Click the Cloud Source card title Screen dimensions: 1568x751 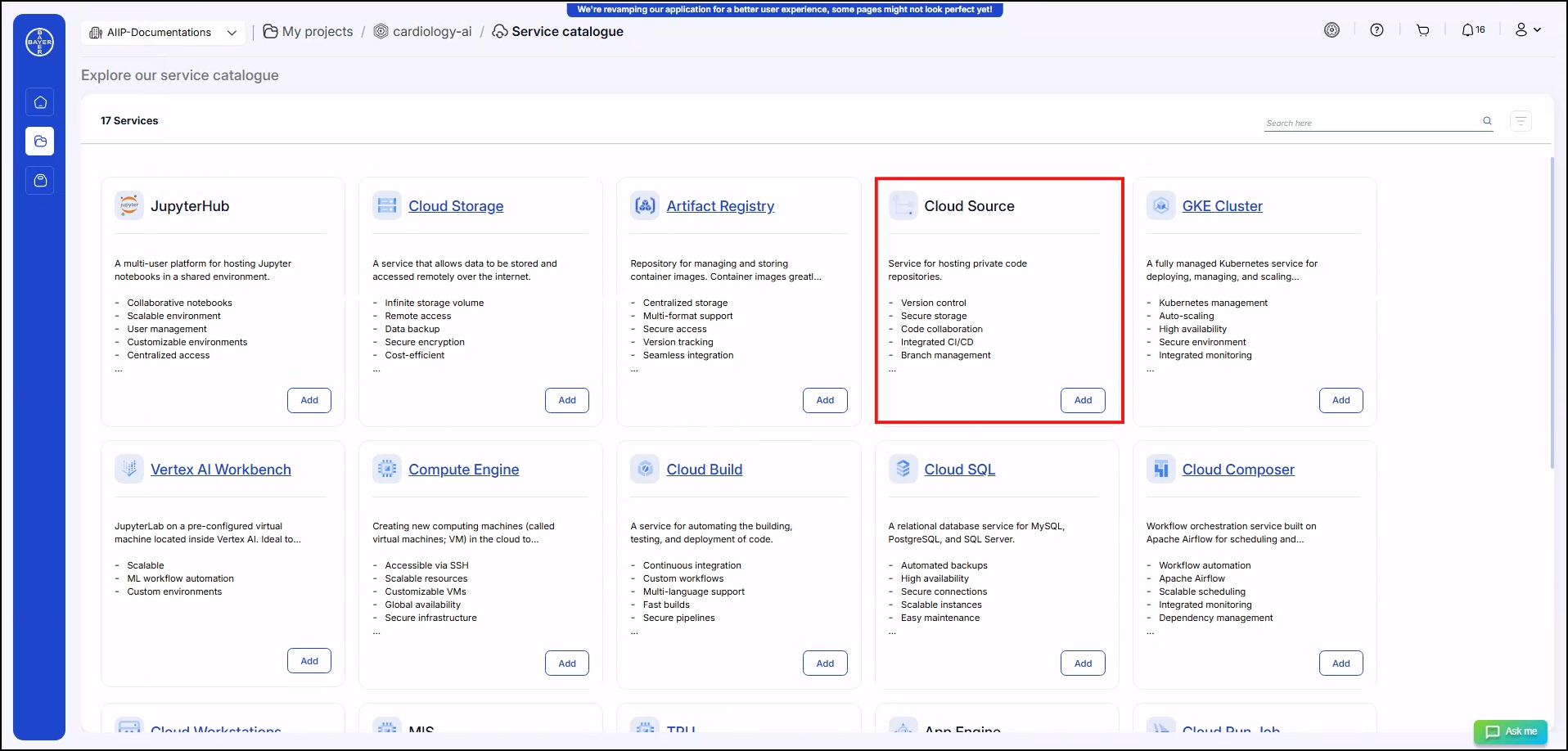point(969,206)
